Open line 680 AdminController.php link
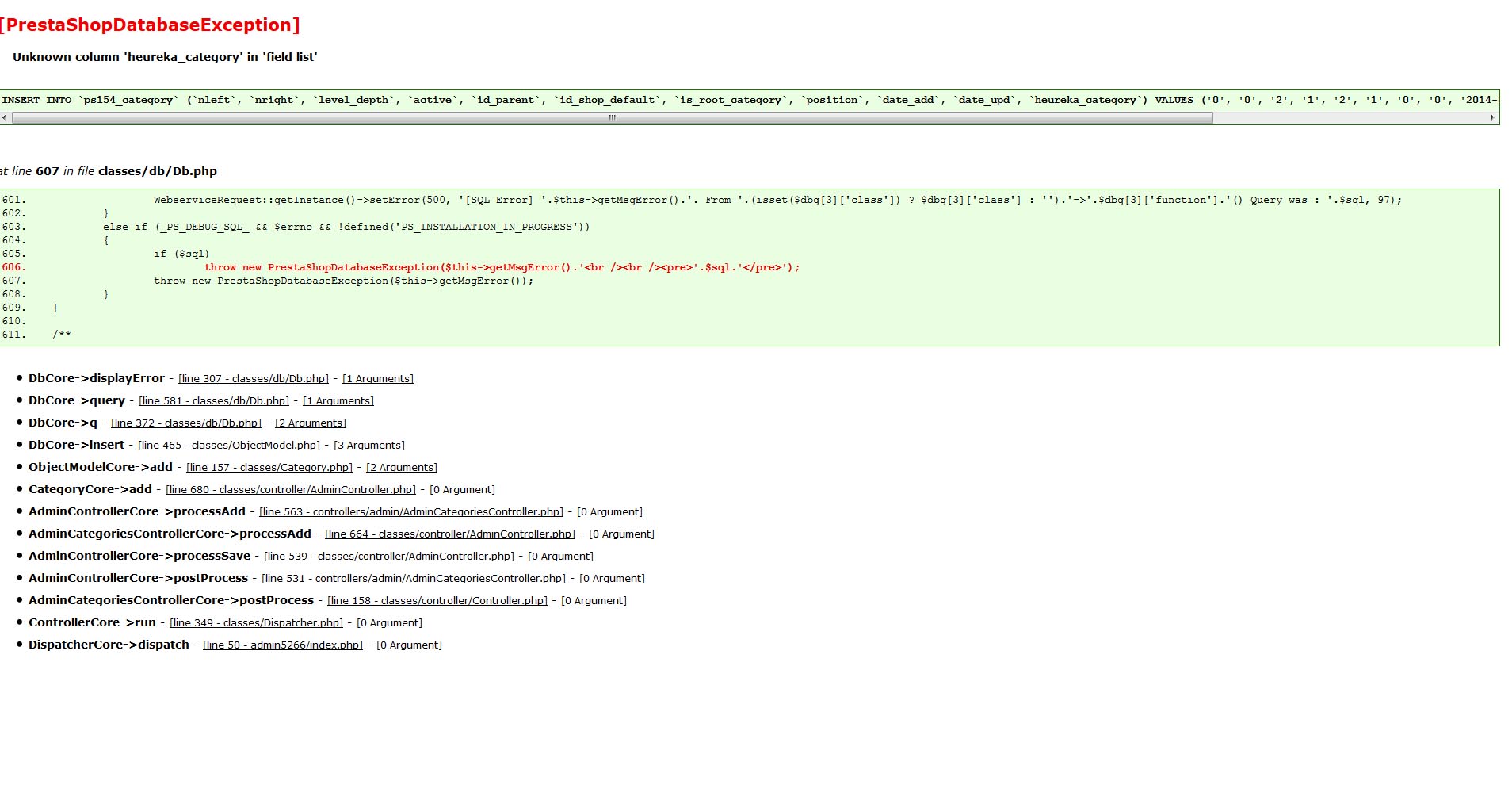 (291, 490)
